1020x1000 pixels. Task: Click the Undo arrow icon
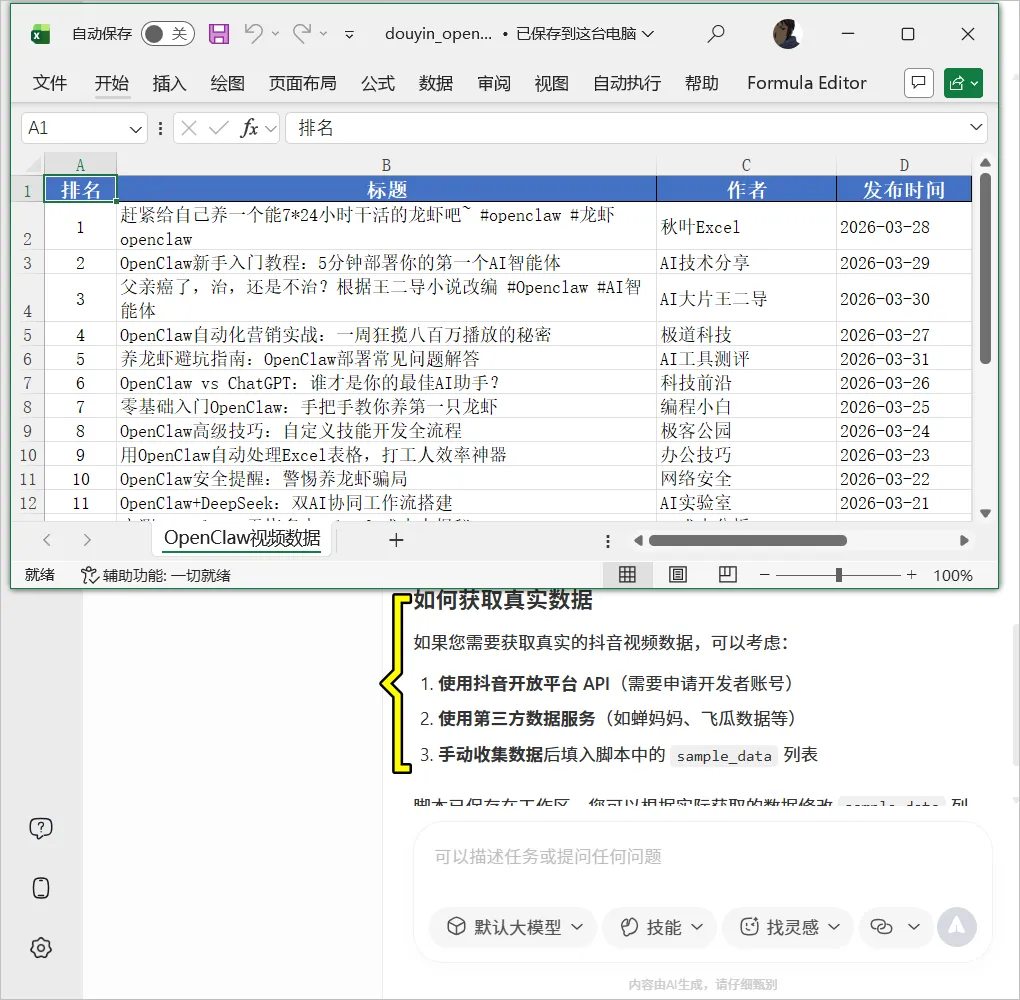(x=254, y=33)
